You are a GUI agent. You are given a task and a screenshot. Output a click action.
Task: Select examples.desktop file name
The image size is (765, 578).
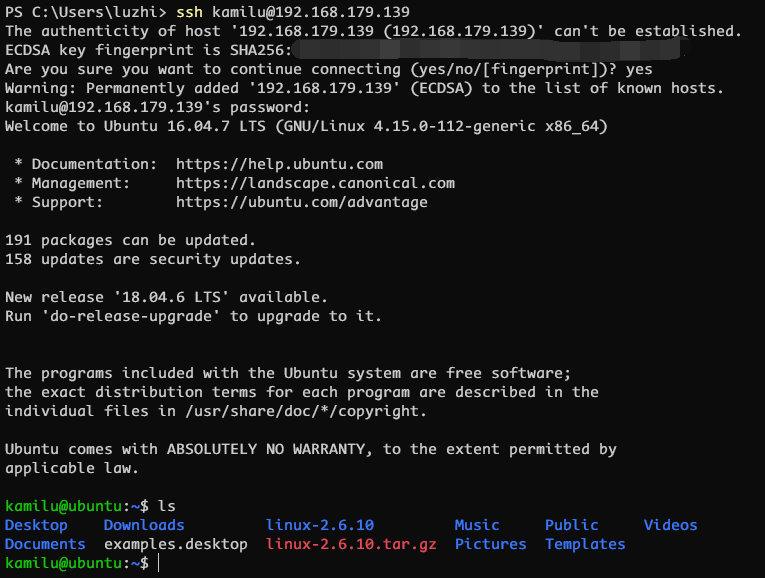176,544
